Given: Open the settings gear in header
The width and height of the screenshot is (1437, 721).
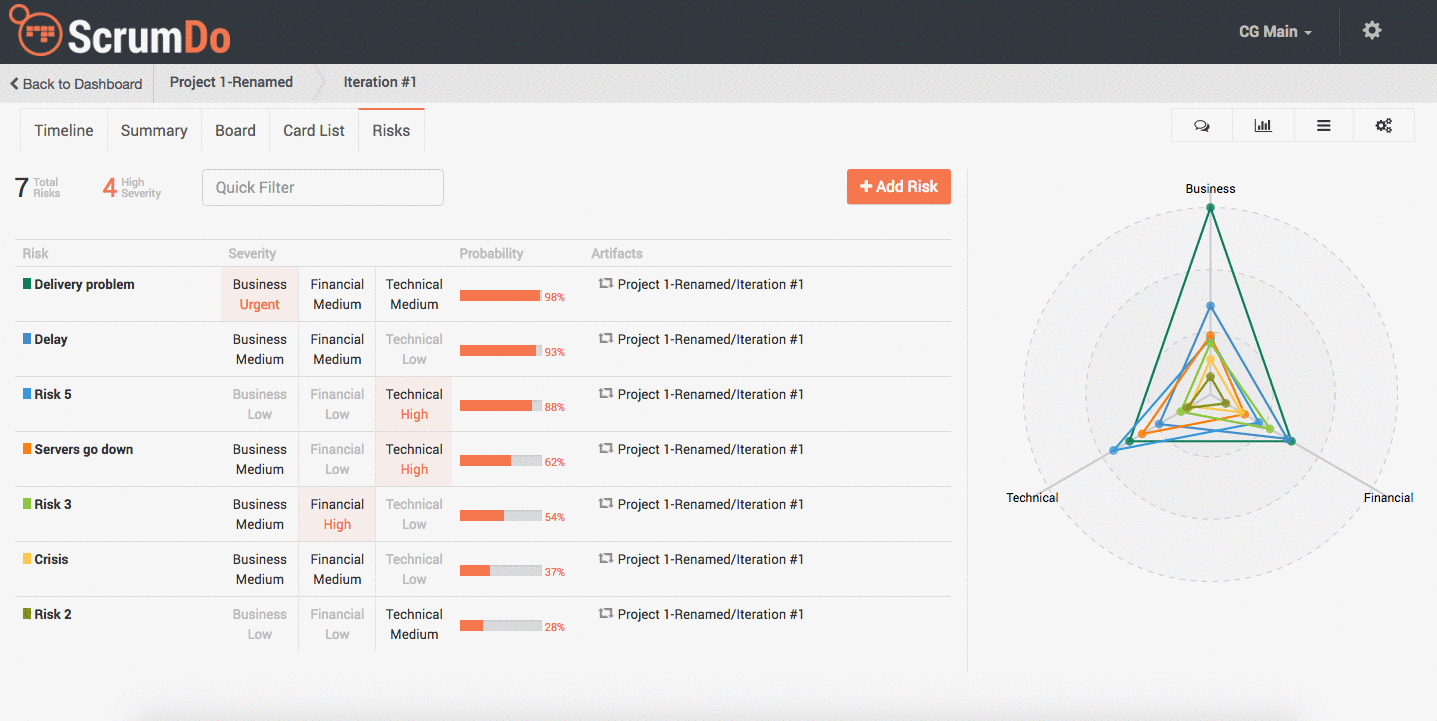Looking at the screenshot, I should 1372,31.
